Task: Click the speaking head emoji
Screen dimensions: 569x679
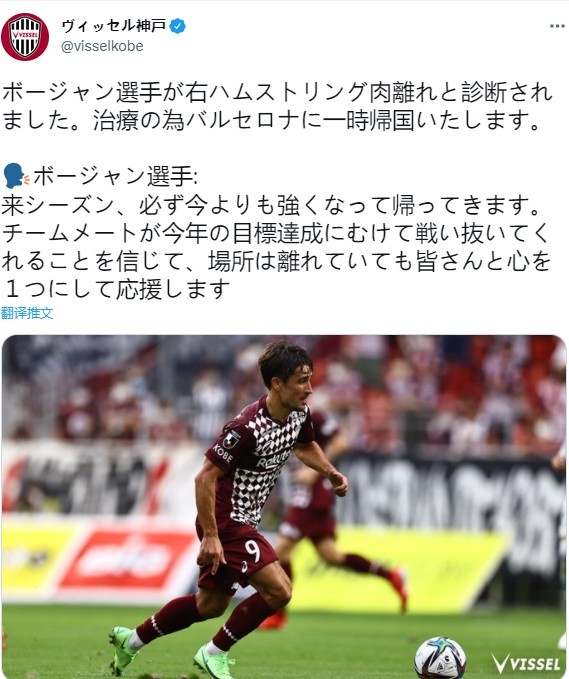Action: pos(16,175)
